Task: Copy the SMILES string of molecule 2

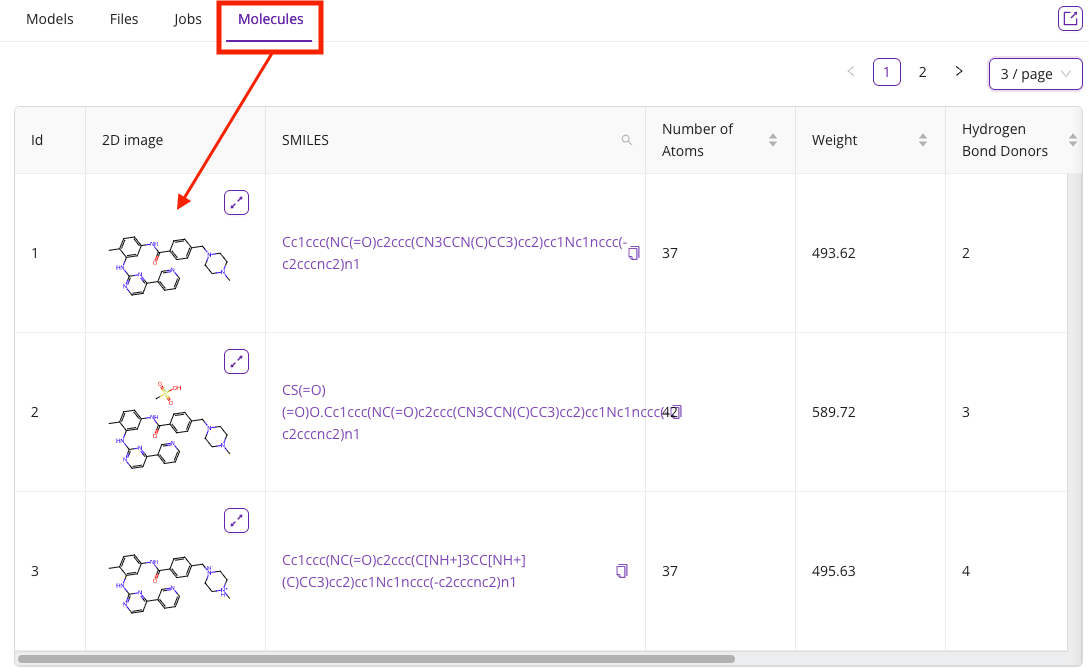Action: pos(675,412)
